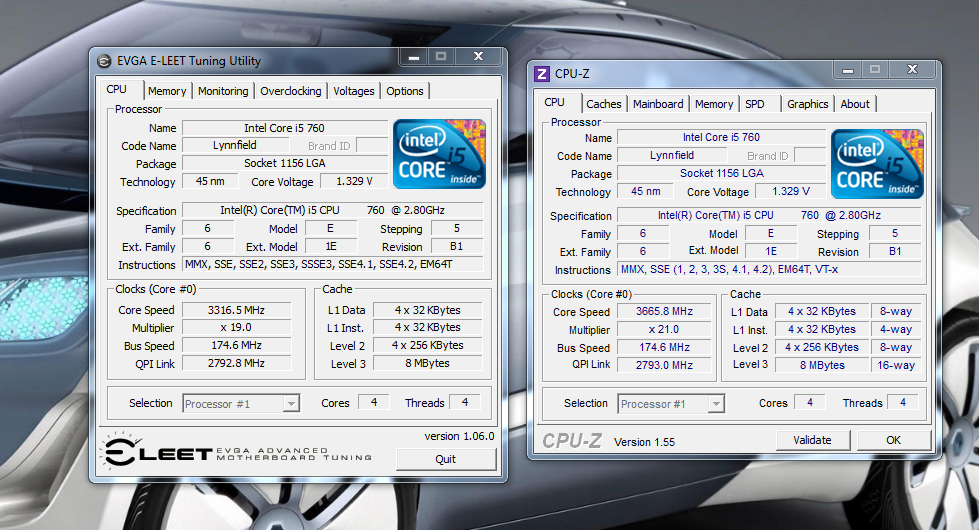Click Intel Core i5 logo in E-LEET
This screenshot has height=530, width=979.
[x=440, y=153]
